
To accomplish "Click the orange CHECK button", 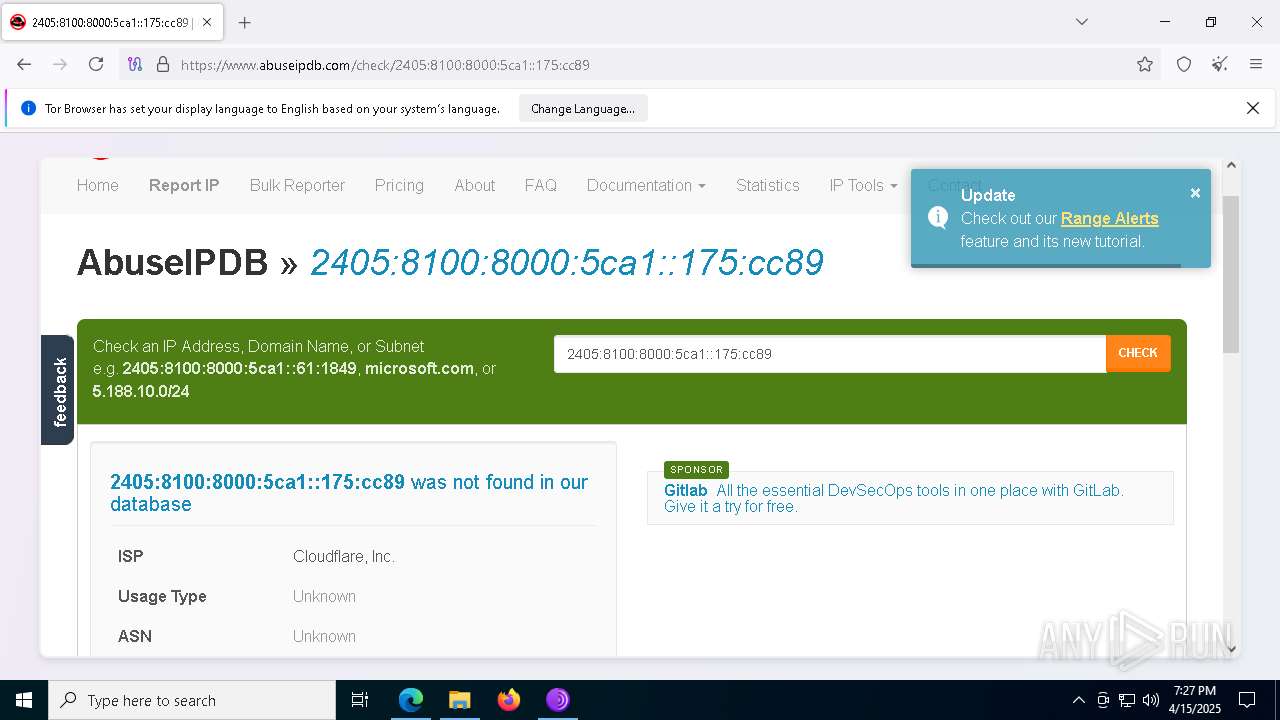I will point(1138,353).
